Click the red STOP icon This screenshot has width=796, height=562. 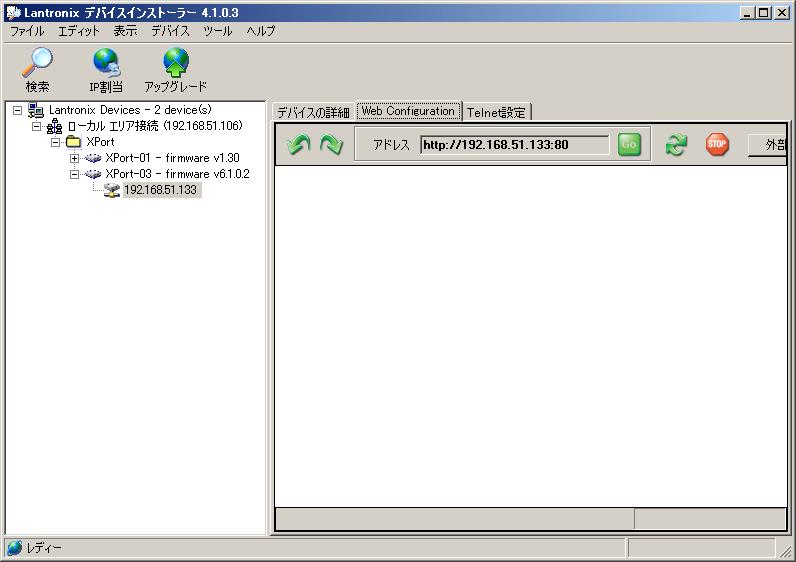[x=717, y=144]
